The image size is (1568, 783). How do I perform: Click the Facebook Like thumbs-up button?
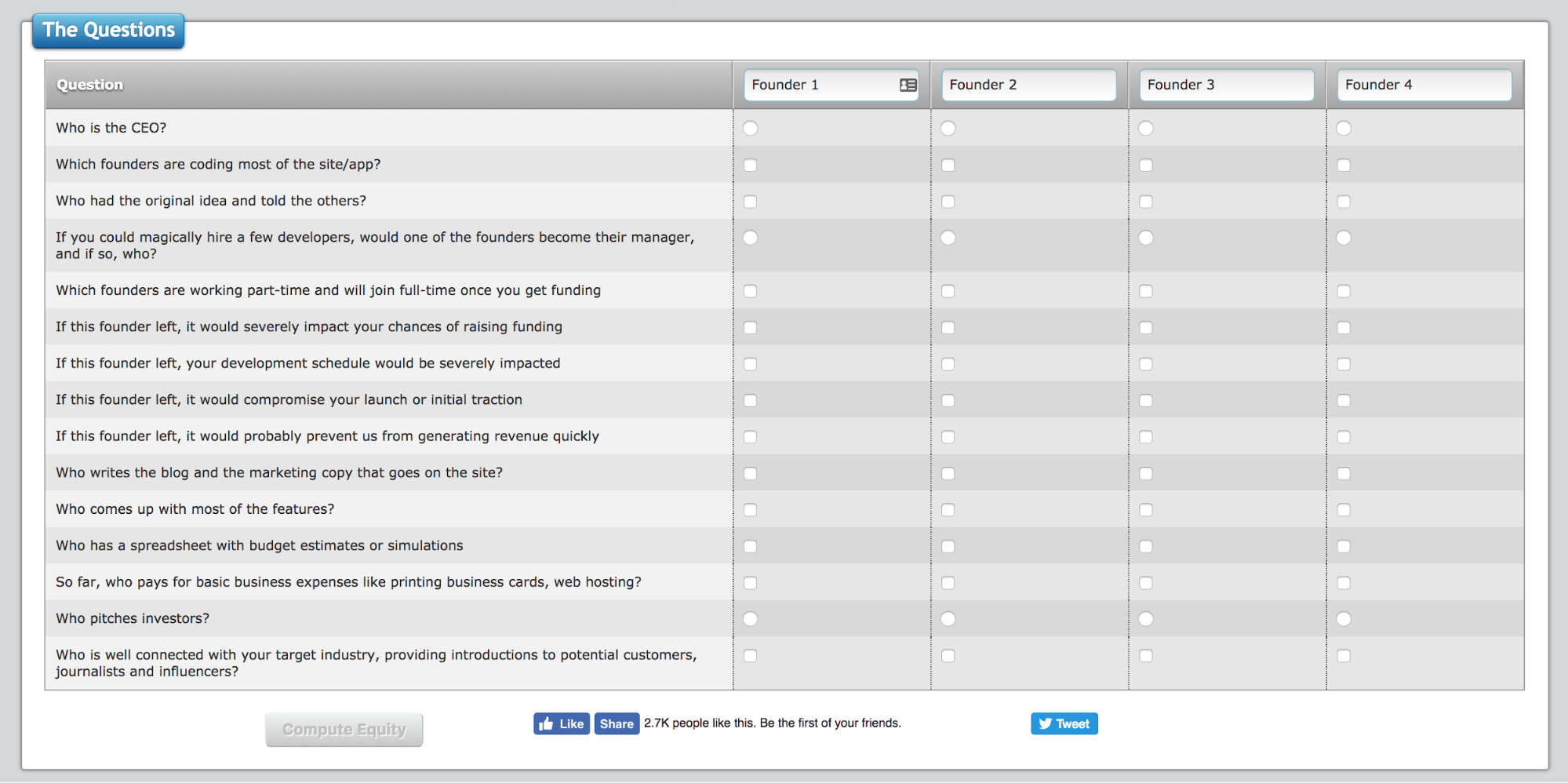561,723
